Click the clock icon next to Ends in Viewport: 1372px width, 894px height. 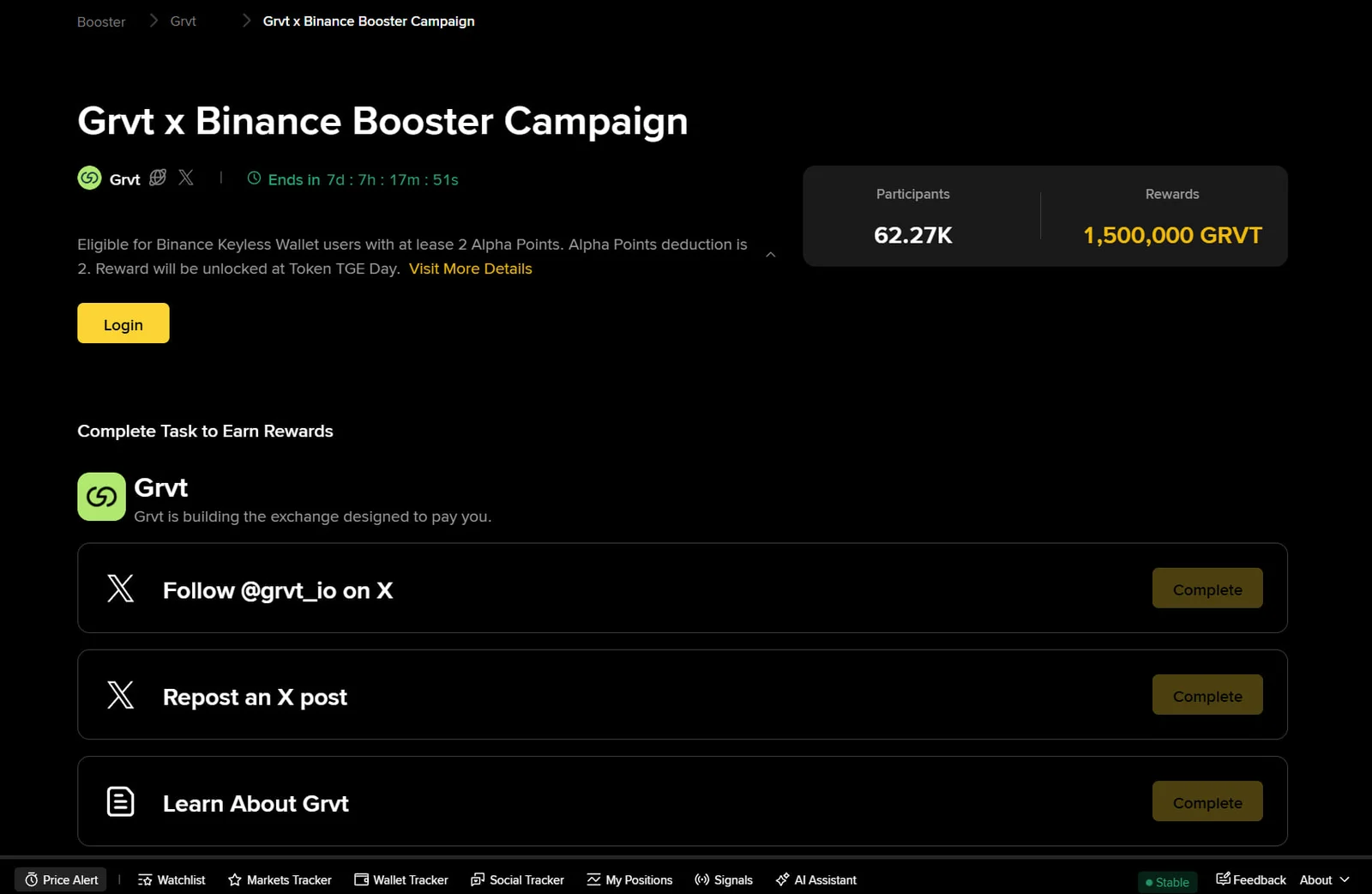pos(254,178)
